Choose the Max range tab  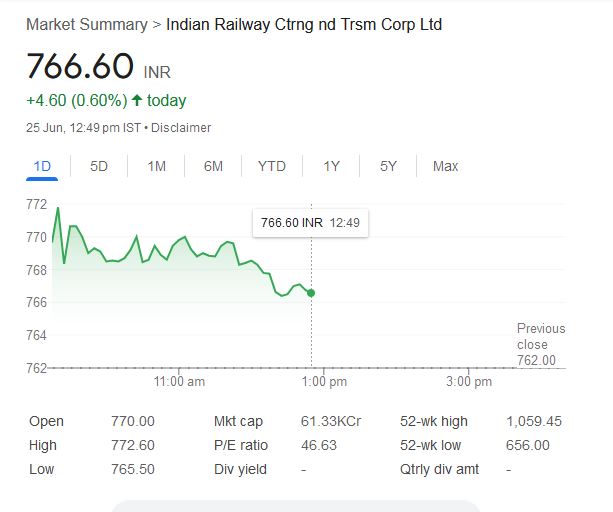445,166
